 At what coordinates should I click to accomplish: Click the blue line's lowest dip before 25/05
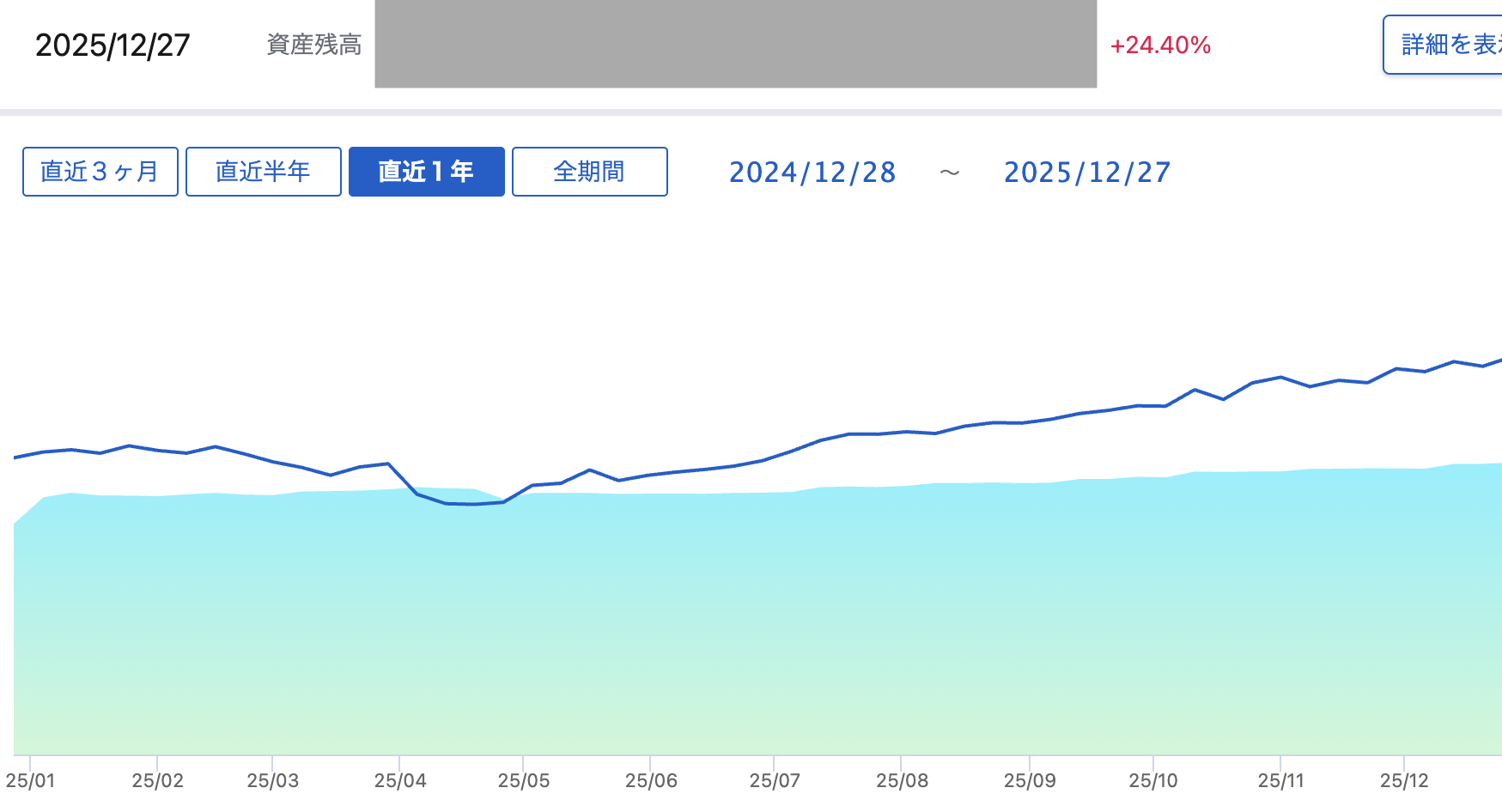(x=473, y=504)
